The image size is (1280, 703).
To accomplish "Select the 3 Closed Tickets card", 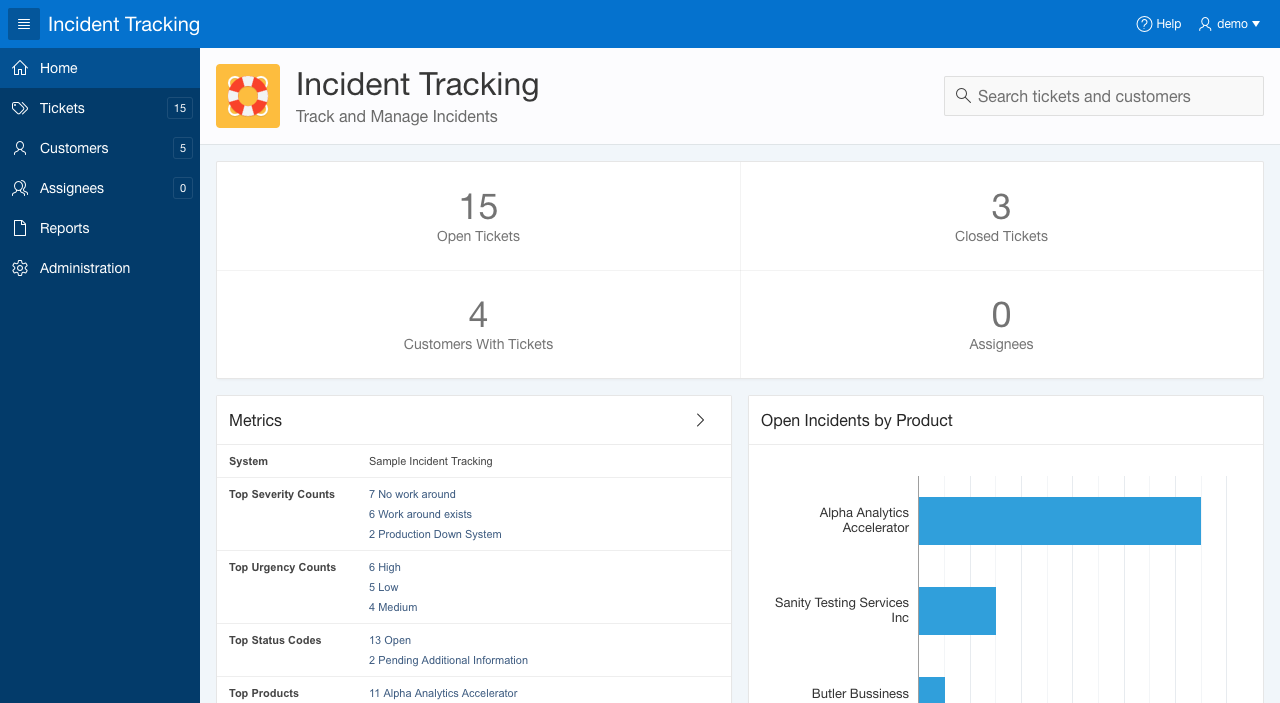I will pos(1001,217).
